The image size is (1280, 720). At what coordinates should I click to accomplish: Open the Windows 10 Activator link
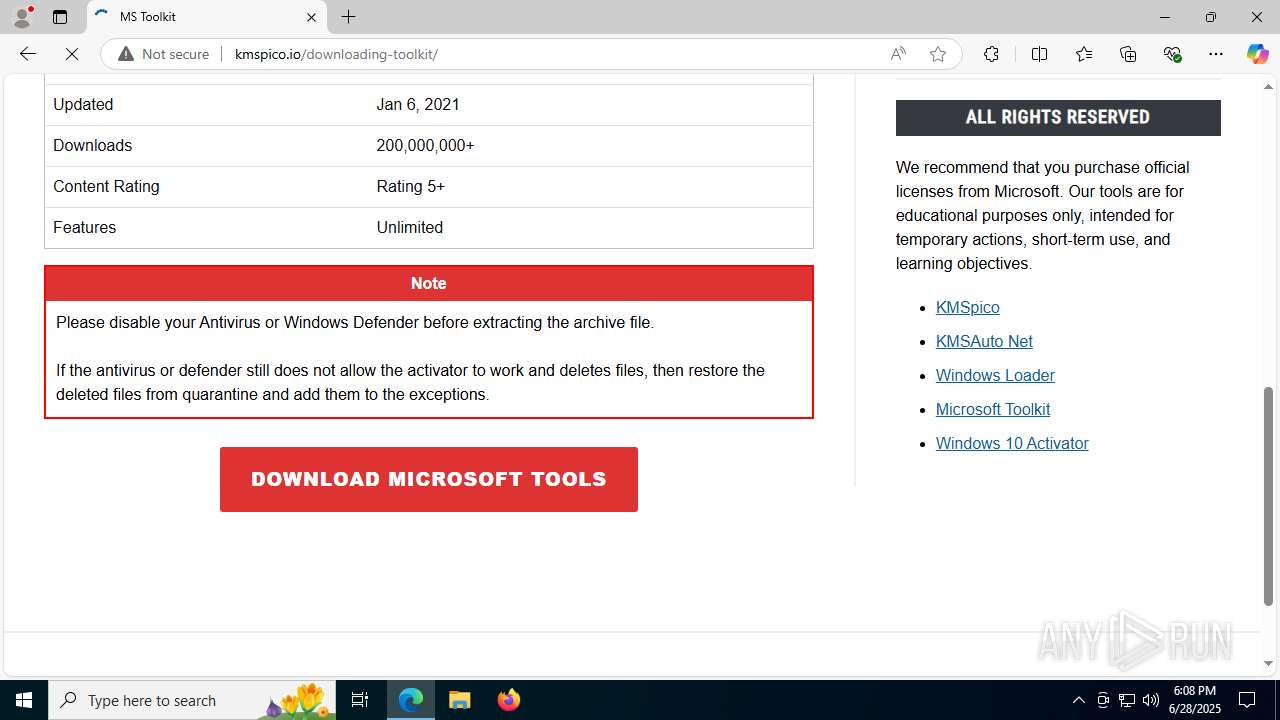click(1012, 443)
